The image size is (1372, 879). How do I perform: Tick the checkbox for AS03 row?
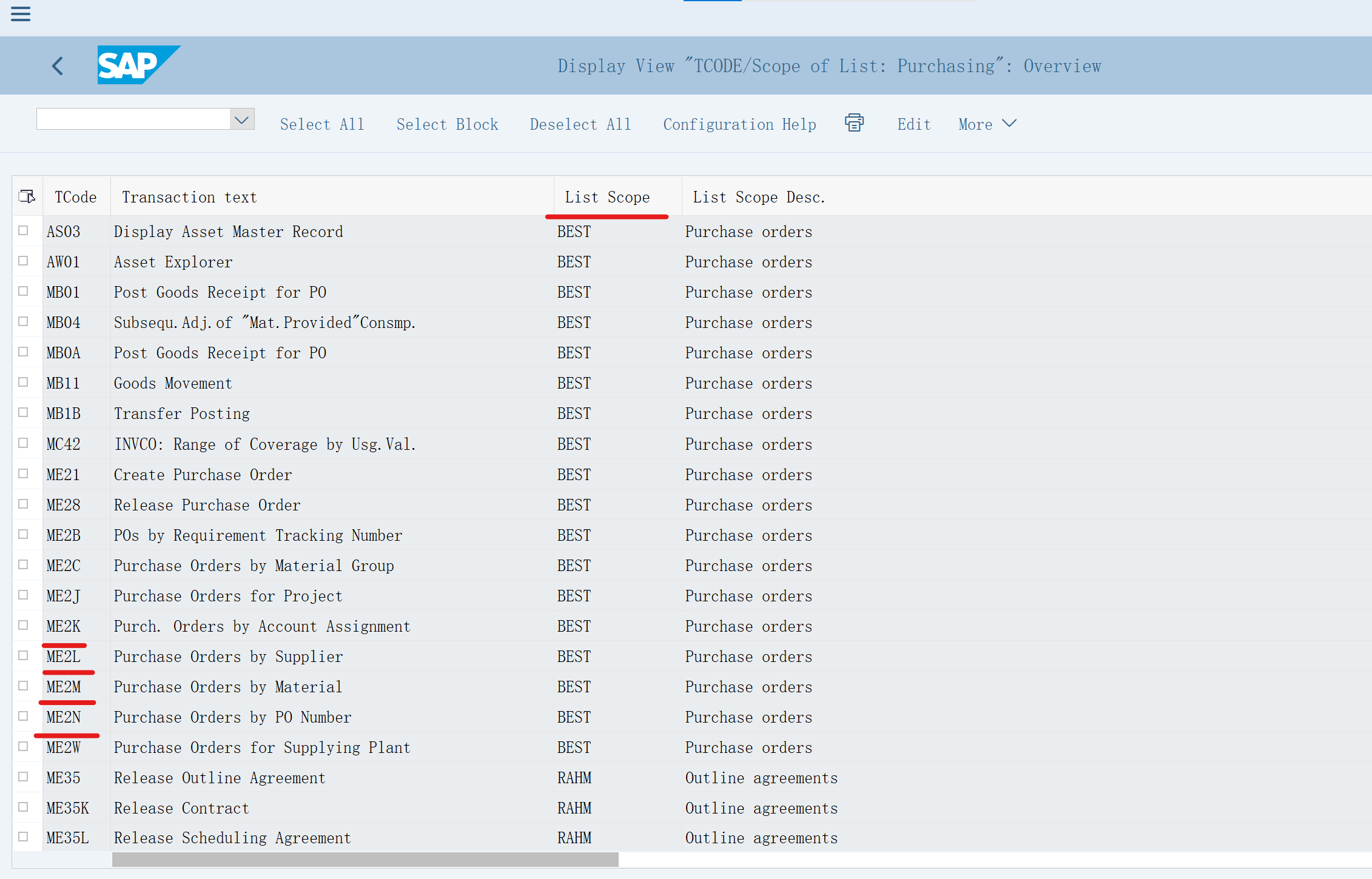(24, 230)
